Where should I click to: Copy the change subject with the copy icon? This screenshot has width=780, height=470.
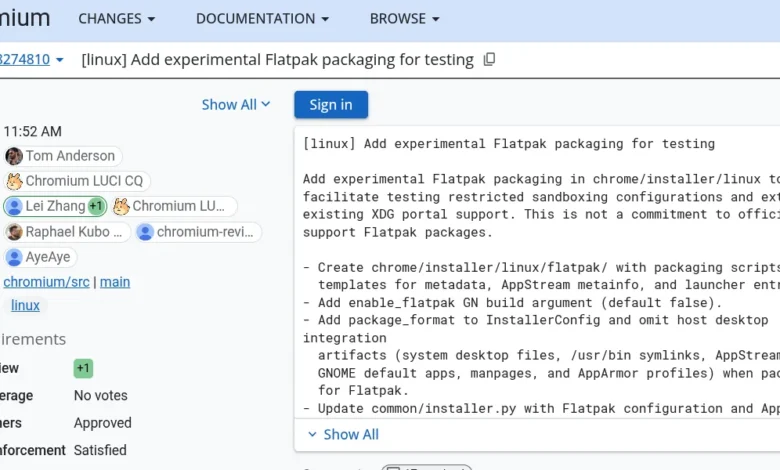tap(489, 60)
